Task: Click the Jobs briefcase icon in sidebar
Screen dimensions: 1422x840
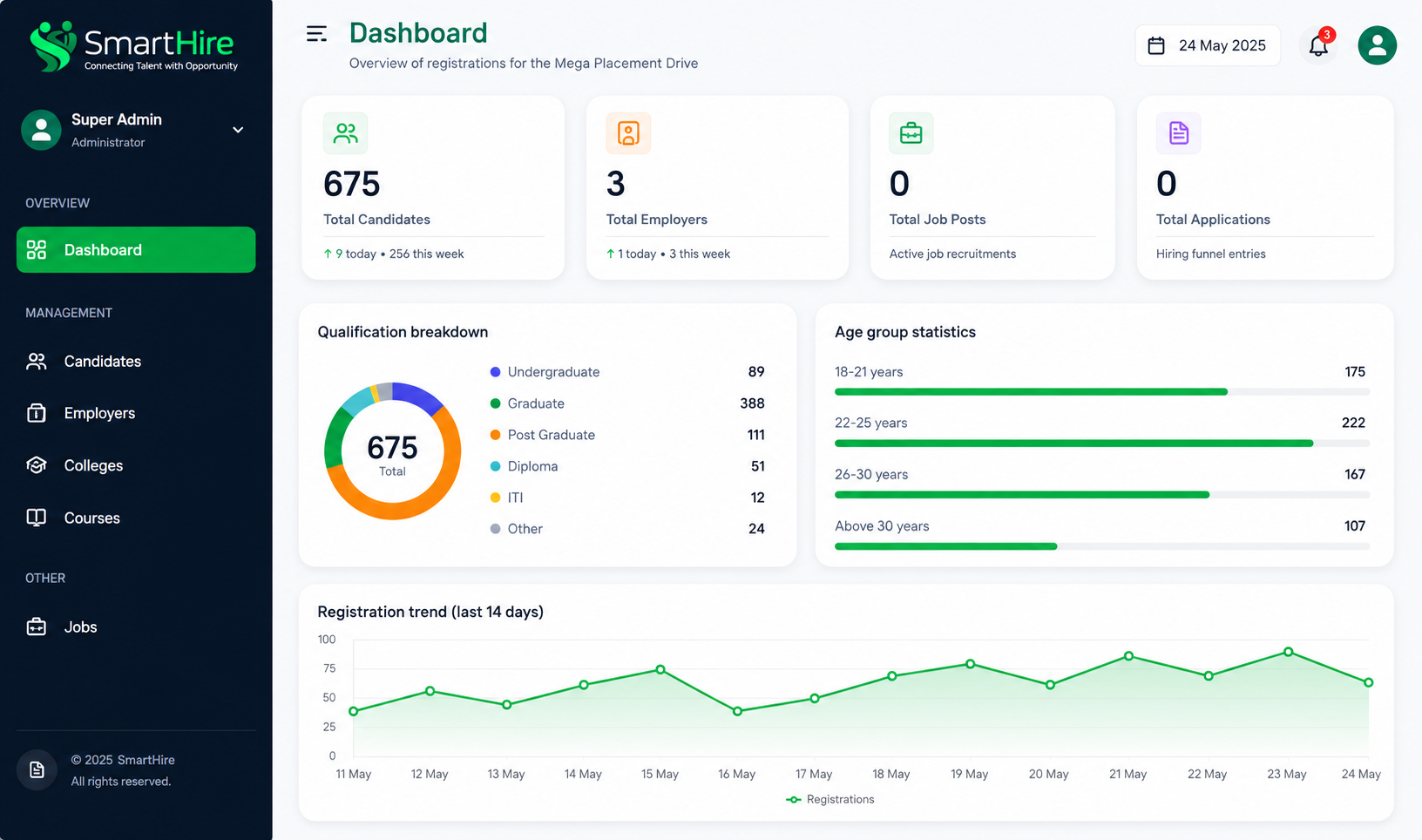Action: pos(37,627)
